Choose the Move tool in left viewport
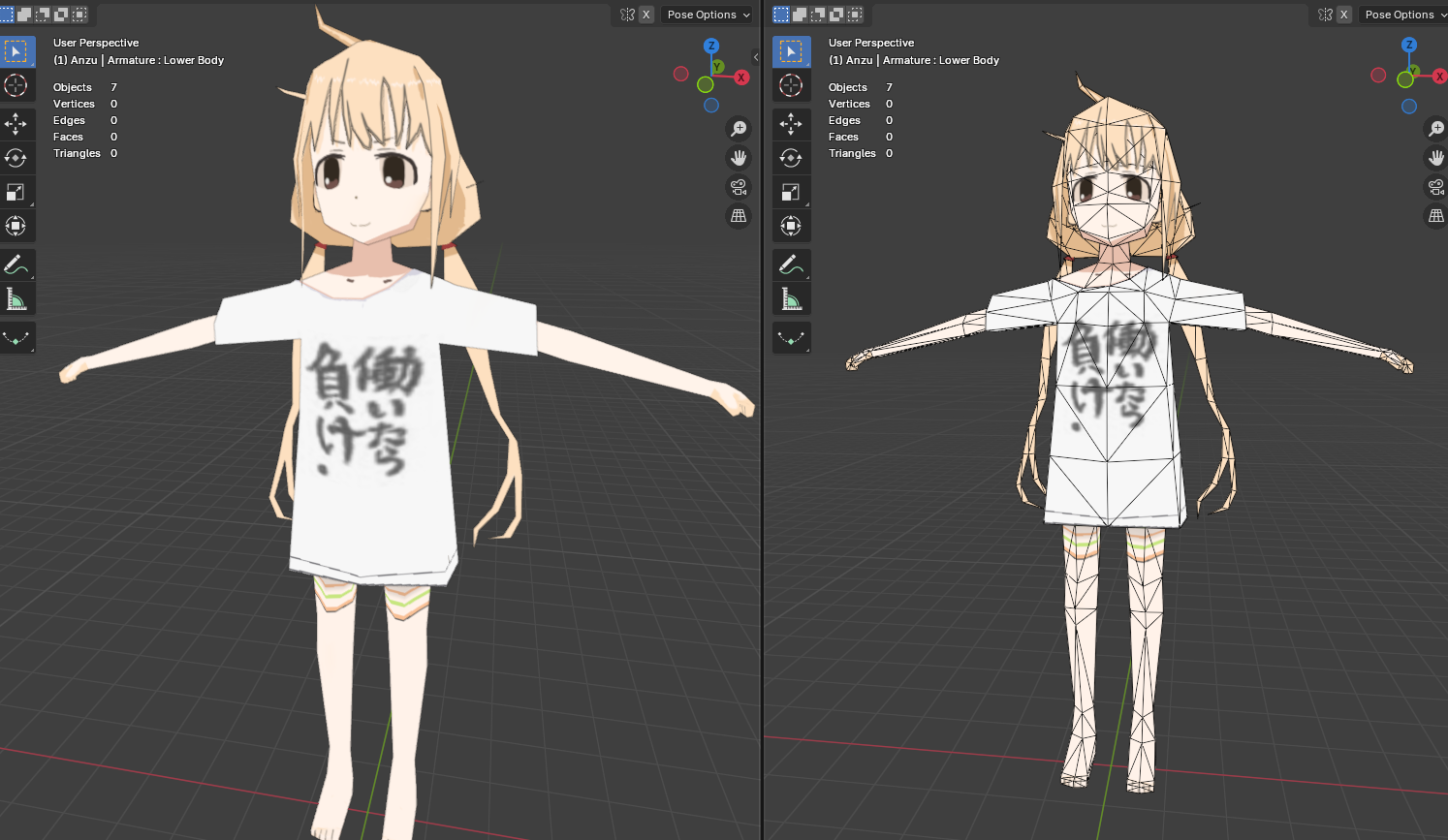Screen dimensions: 1448x840 click(16, 123)
